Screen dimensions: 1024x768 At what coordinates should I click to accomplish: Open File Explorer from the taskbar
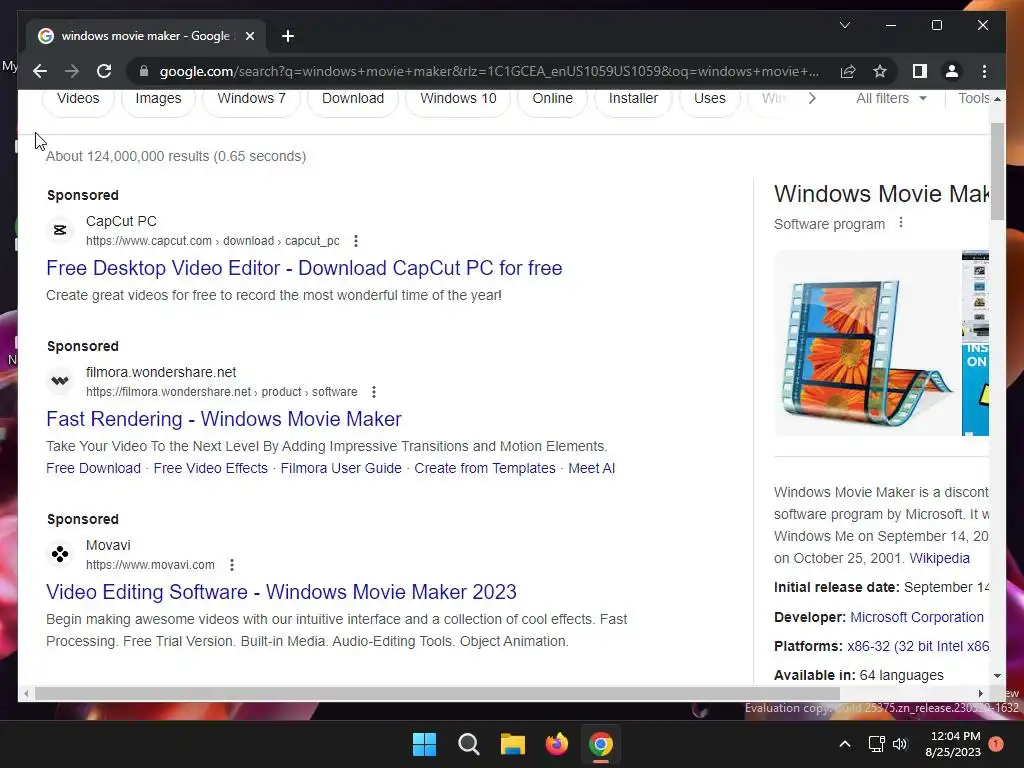[x=513, y=744]
